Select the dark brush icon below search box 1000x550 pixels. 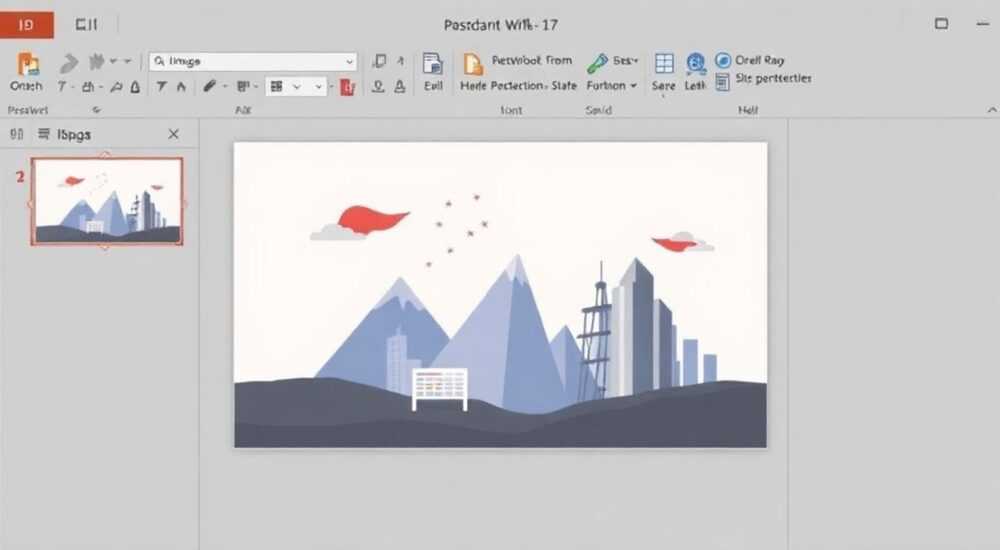[x=209, y=85]
